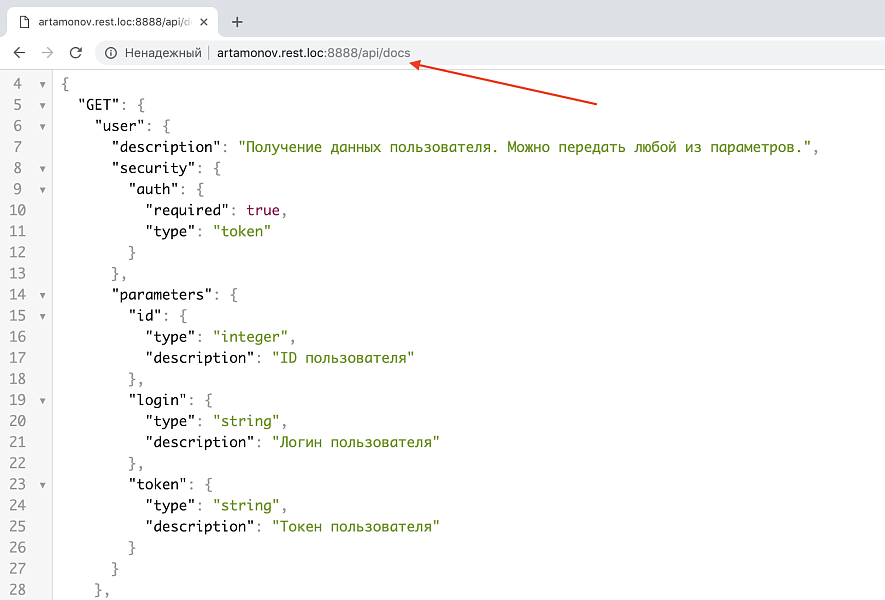The width and height of the screenshot is (885, 600).
Task: Collapse the root object on line 4
Action: [x=43, y=84]
